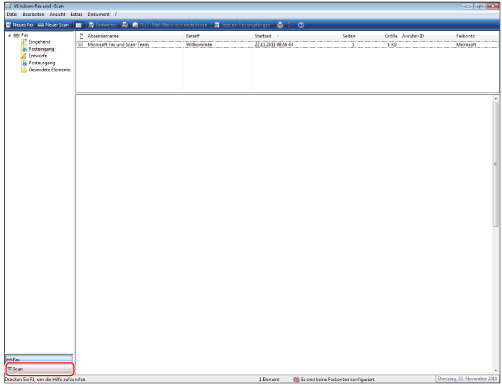The width and height of the screenshot is (502, 385).
Task: Click the help icon in the toolbar
Action: [x=301, y=25]
